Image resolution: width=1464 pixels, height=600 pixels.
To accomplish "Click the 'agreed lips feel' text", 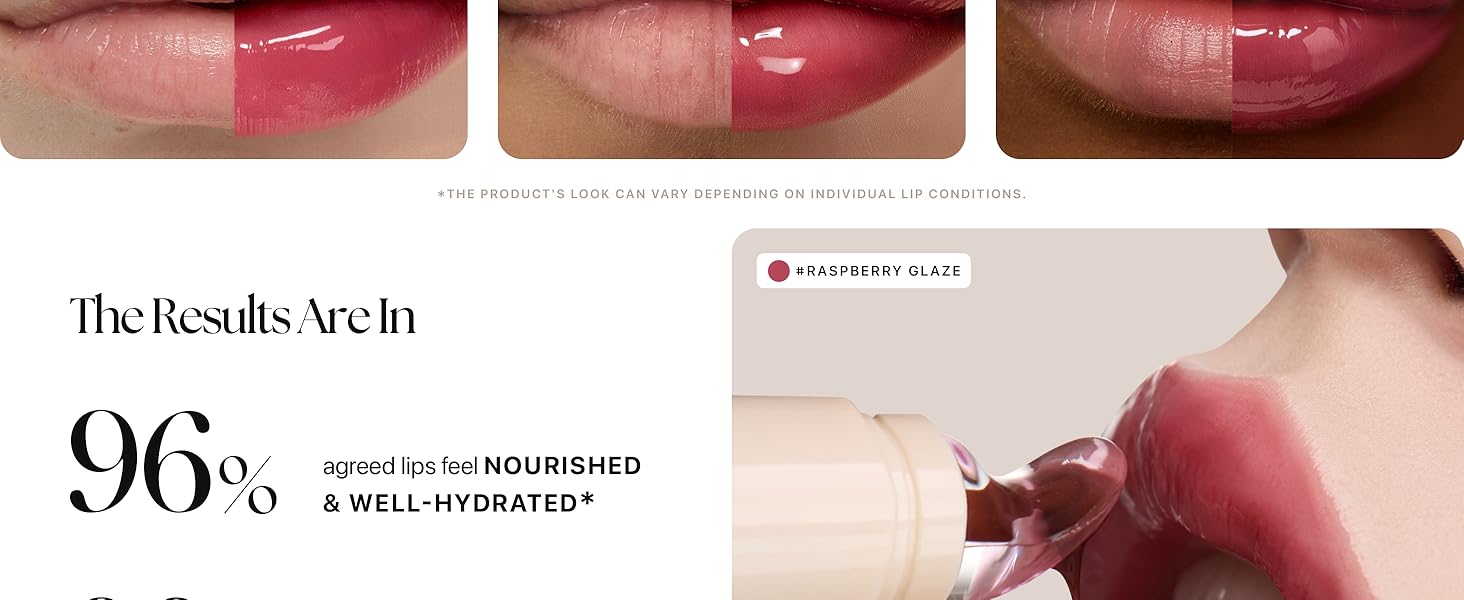I will [x=401, y=467].
